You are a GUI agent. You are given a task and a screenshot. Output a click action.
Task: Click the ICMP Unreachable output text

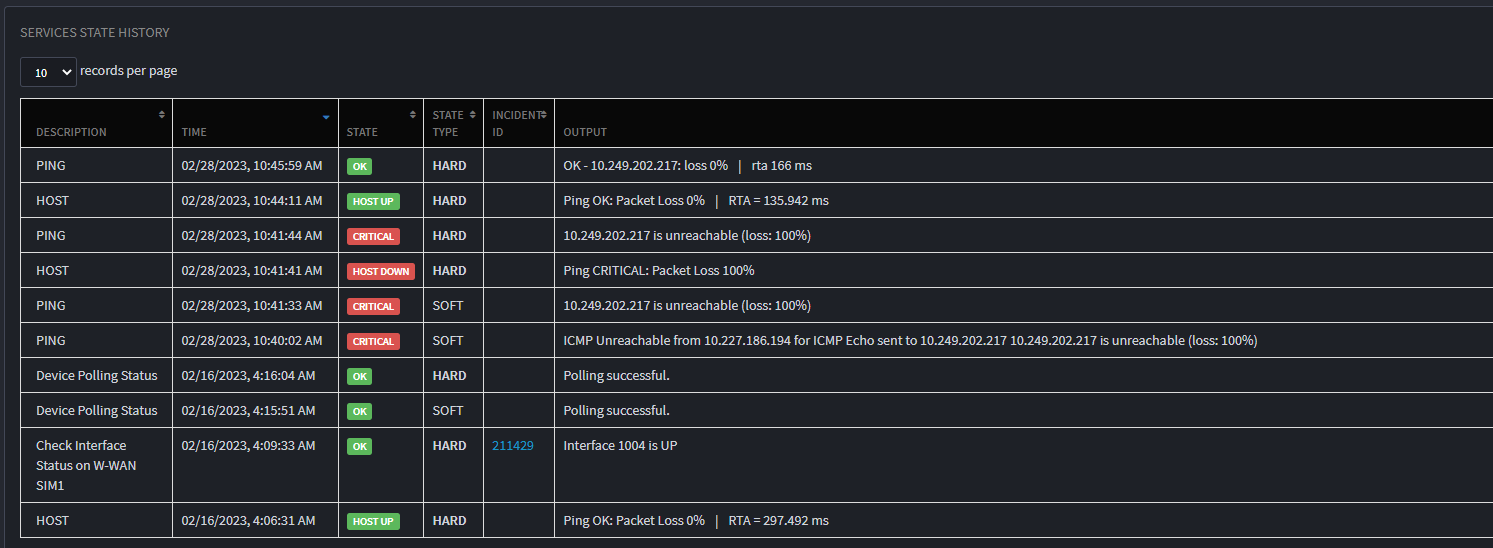coord(910,341)
